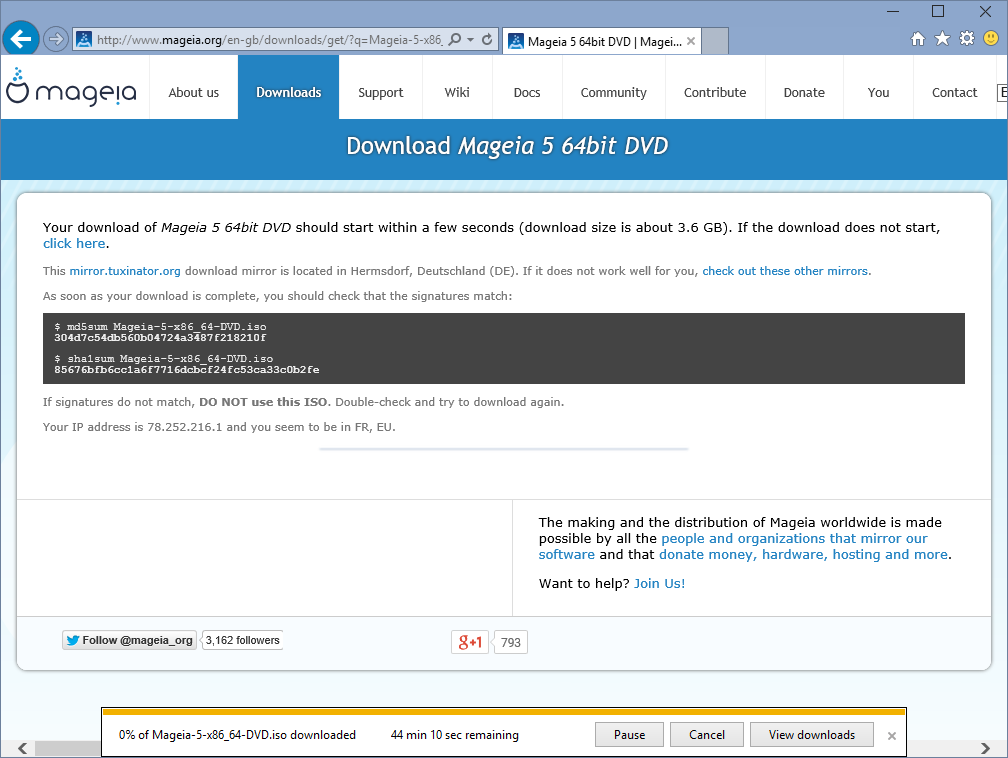Open the mirror.tuxinator.org link
Image resolution: width=1008 pixels, height=758 pixels.
[125, 271]
